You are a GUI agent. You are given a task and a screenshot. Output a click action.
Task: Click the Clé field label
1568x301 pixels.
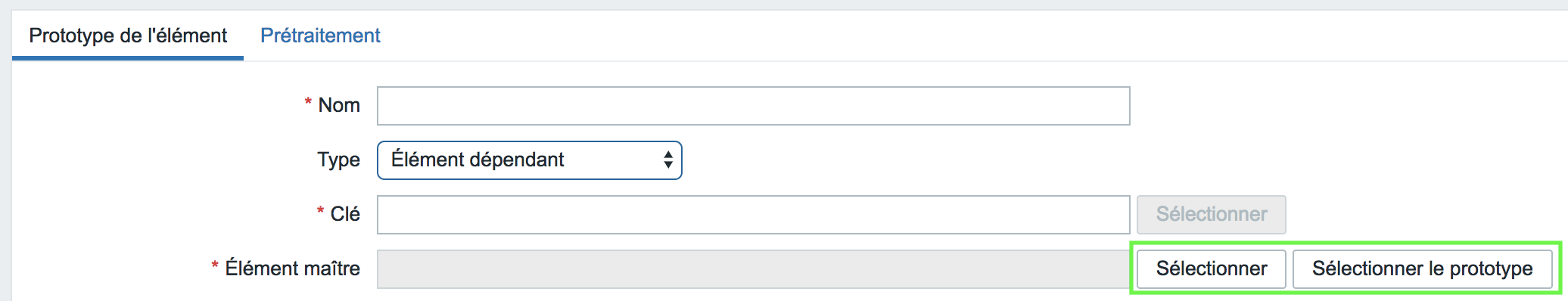point(345,214)
